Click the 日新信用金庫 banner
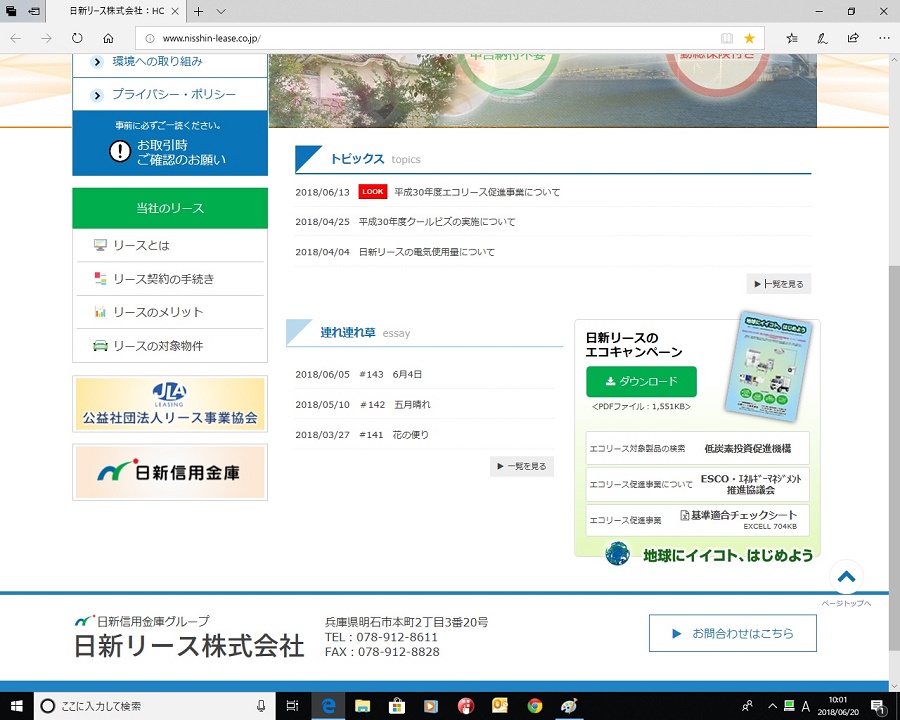The height and width of the screenshot is (720, 900). (x=170, y=472)
